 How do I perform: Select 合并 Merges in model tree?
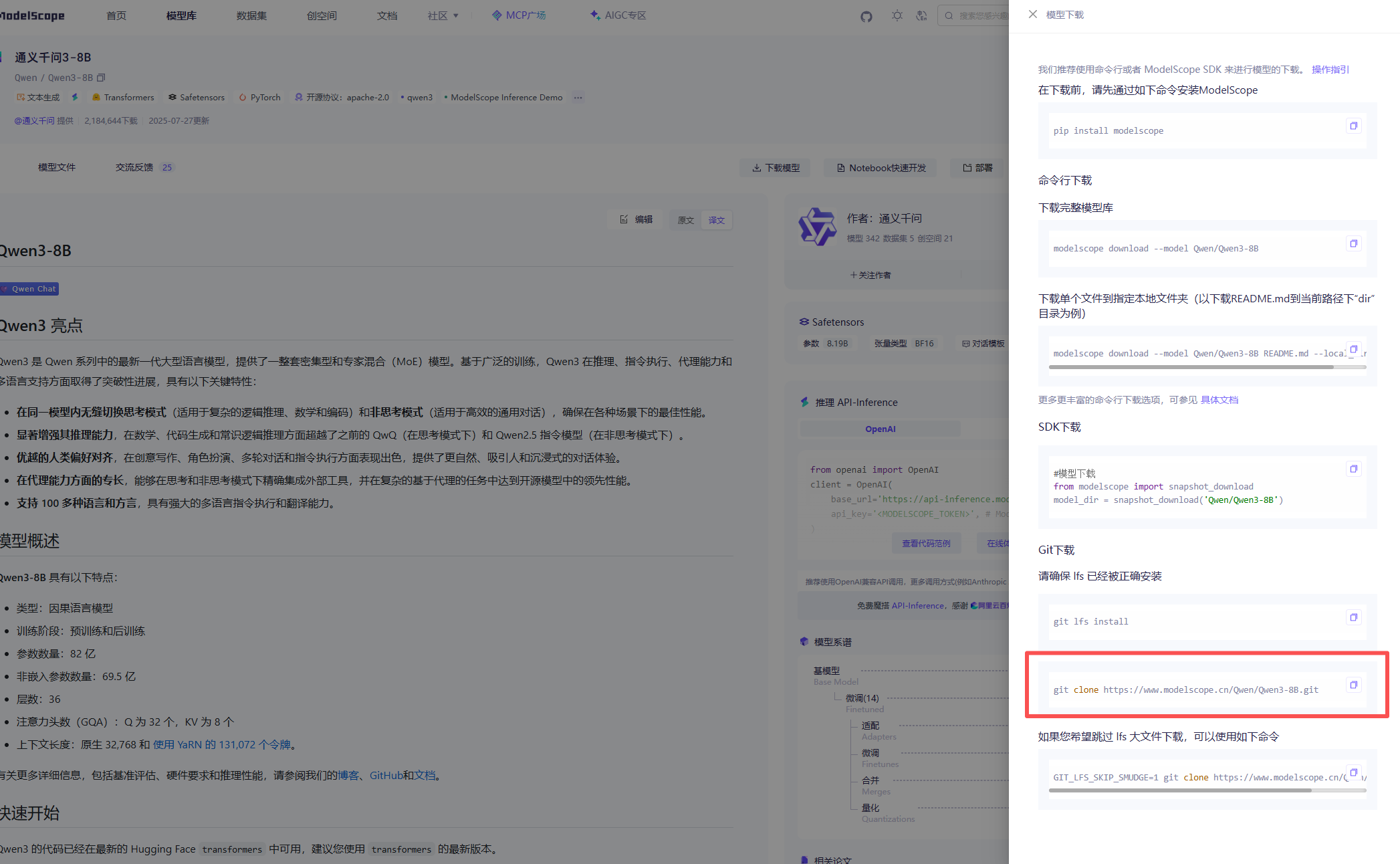tap(876, 785)
